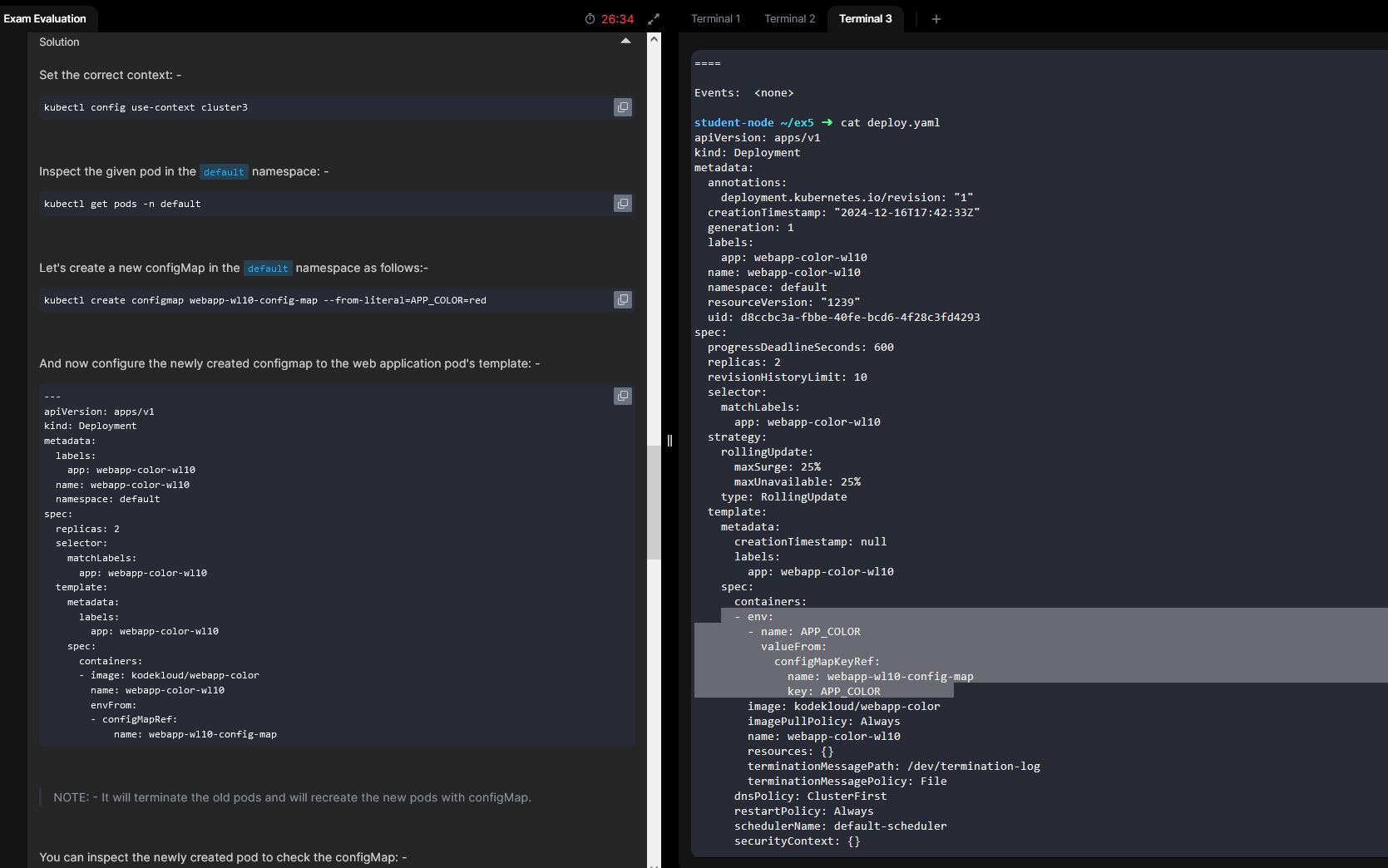Copy the kubectl get pods command
The height and width of the screenshot is (868, 1388).
[622, 204]
